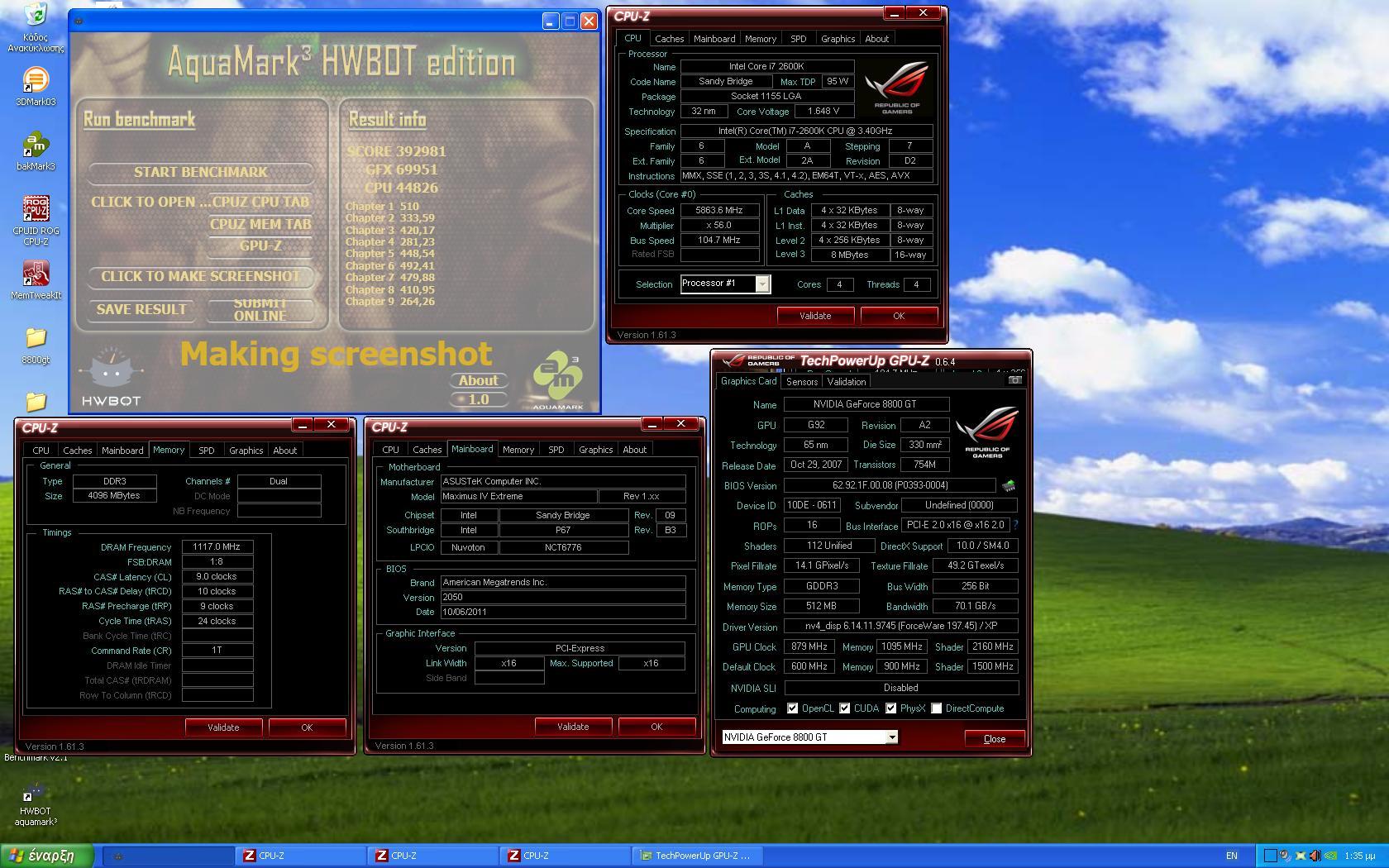The image size is (1389, 868).
Task: Click the BIOS Version field in GPU-Z
Action: click(890, 485)
